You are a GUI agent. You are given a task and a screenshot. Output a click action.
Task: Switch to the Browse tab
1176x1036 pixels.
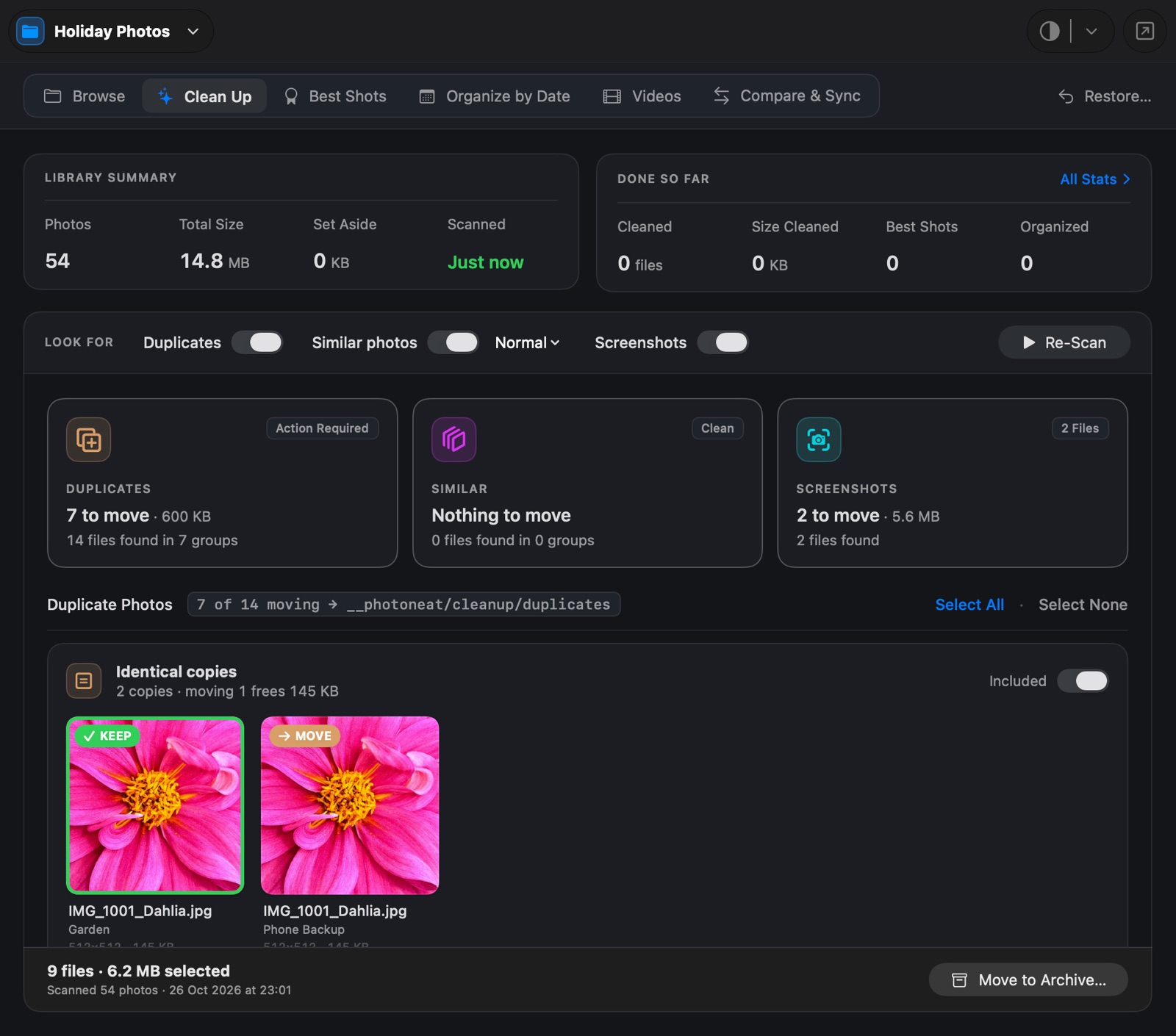(85, 96)
